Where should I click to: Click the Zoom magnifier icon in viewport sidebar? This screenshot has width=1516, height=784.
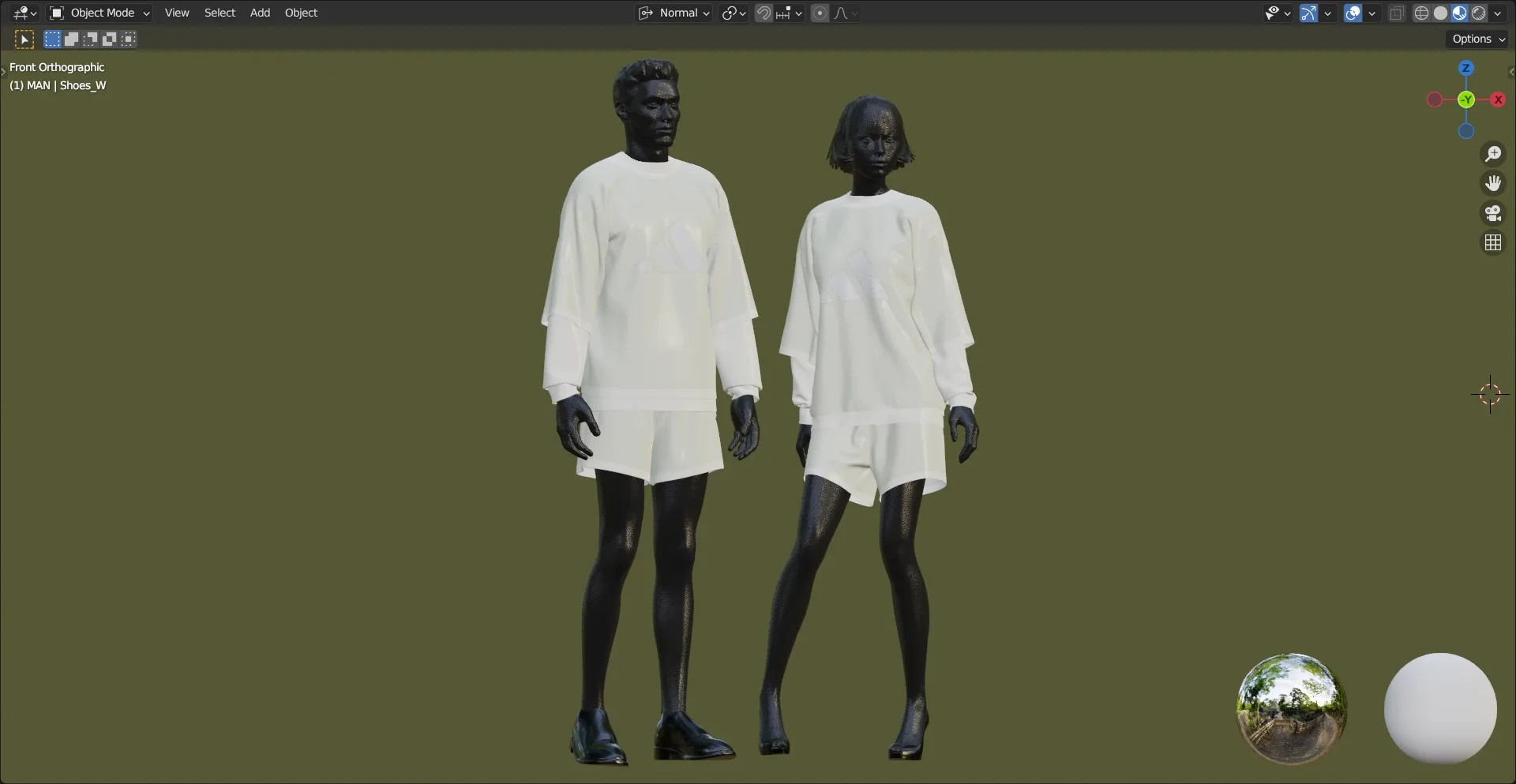point(1492,153)
